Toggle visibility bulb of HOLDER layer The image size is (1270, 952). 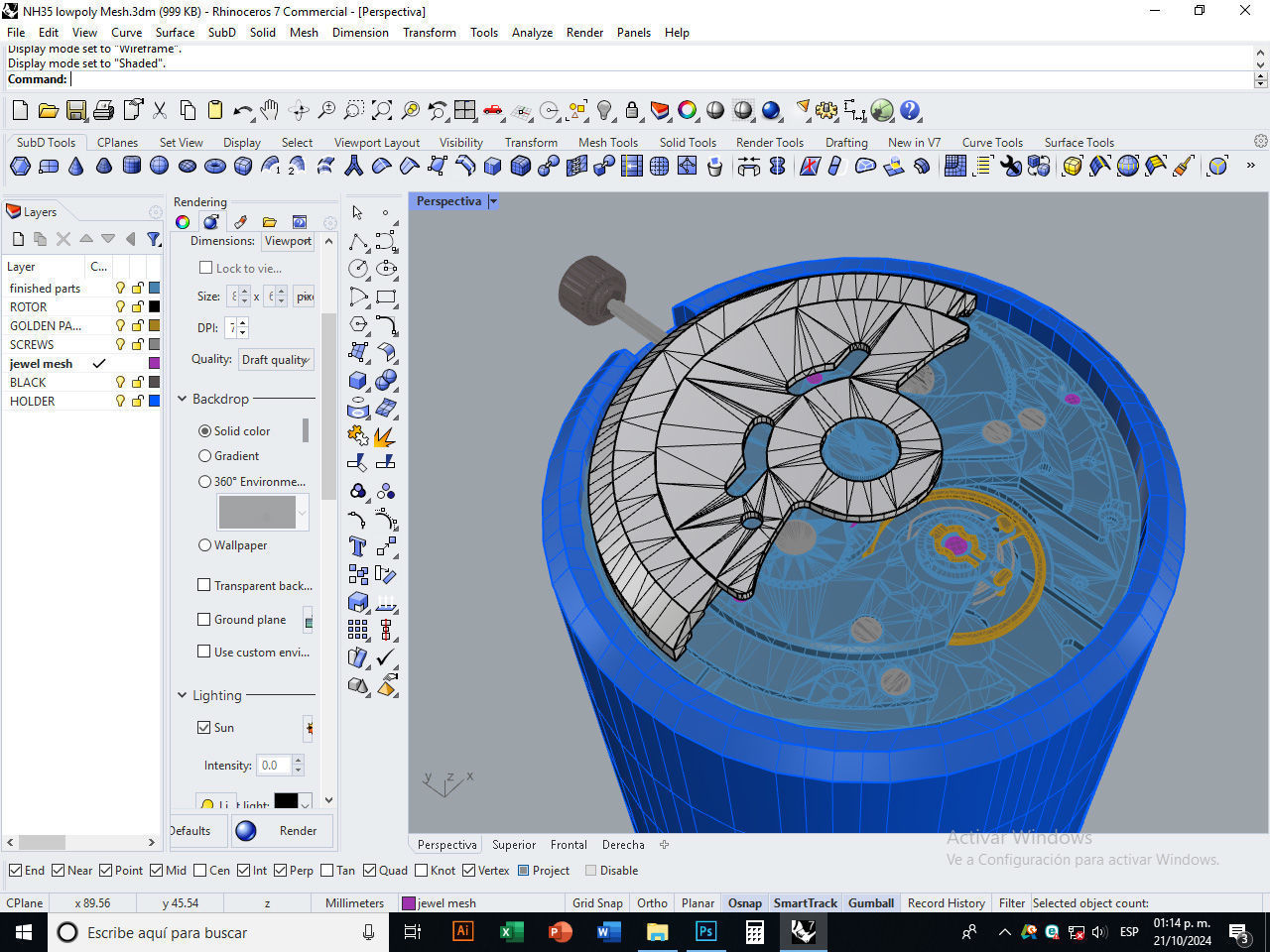(120, 401)
